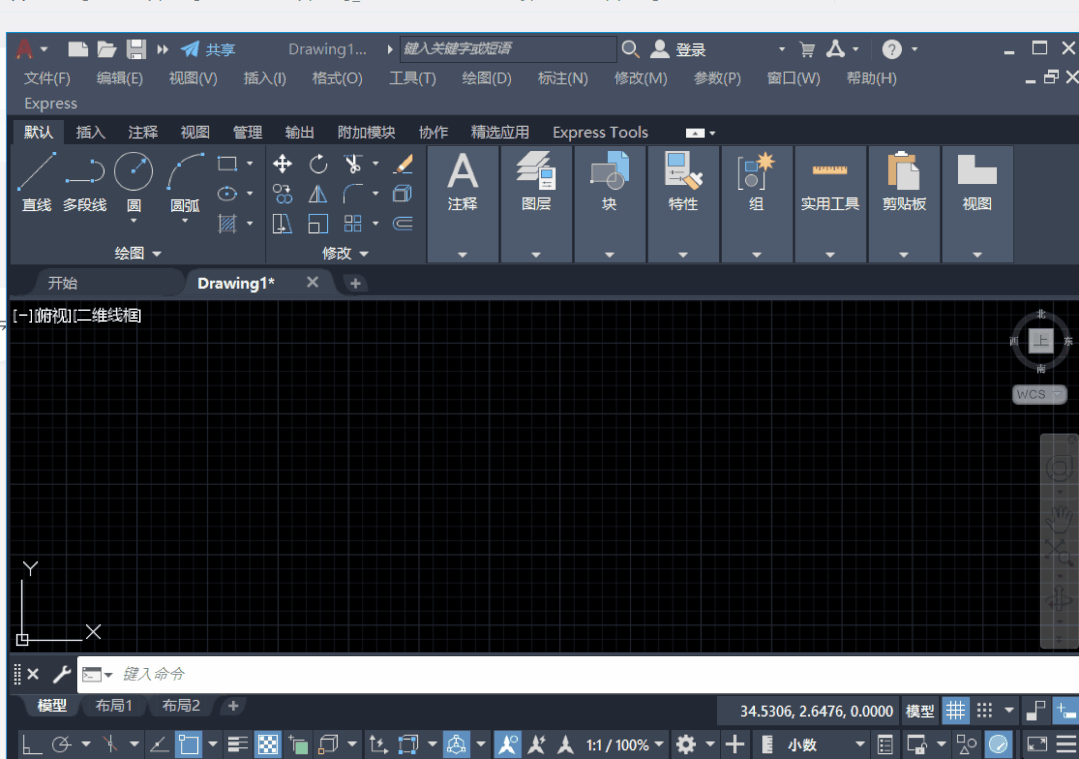
Task: Click the Mirror tool icon
Action: pyautogui.click(x=318, y=194)
